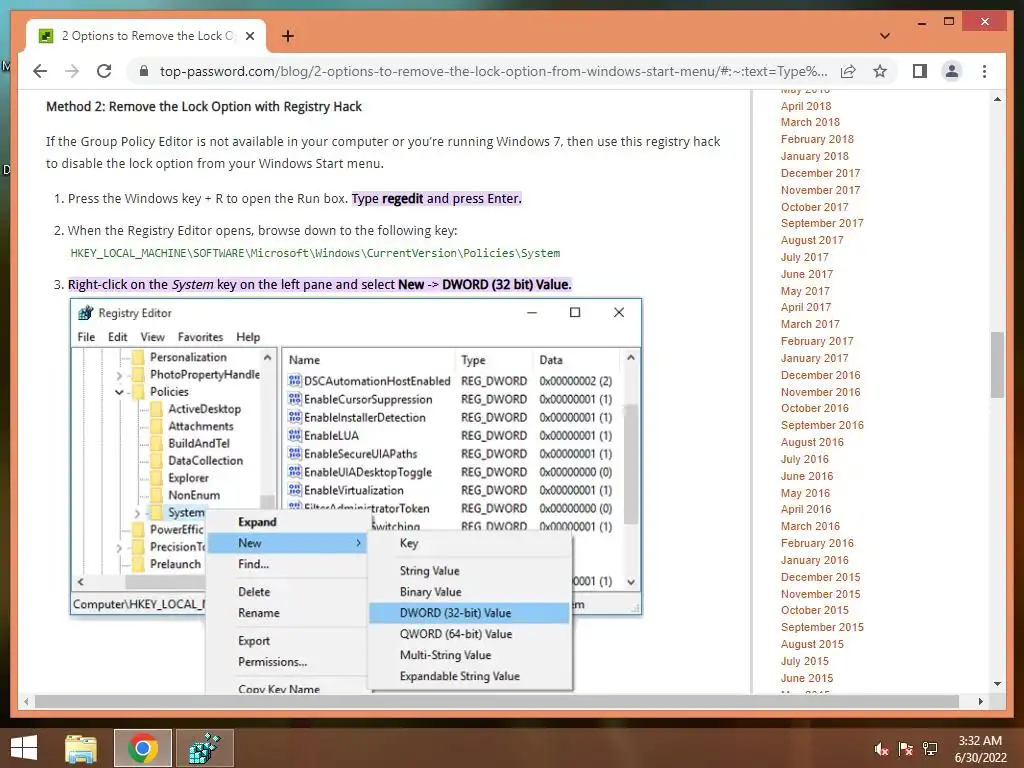Click the horizontal scrollbar at the page bottom

pos(496,701)
